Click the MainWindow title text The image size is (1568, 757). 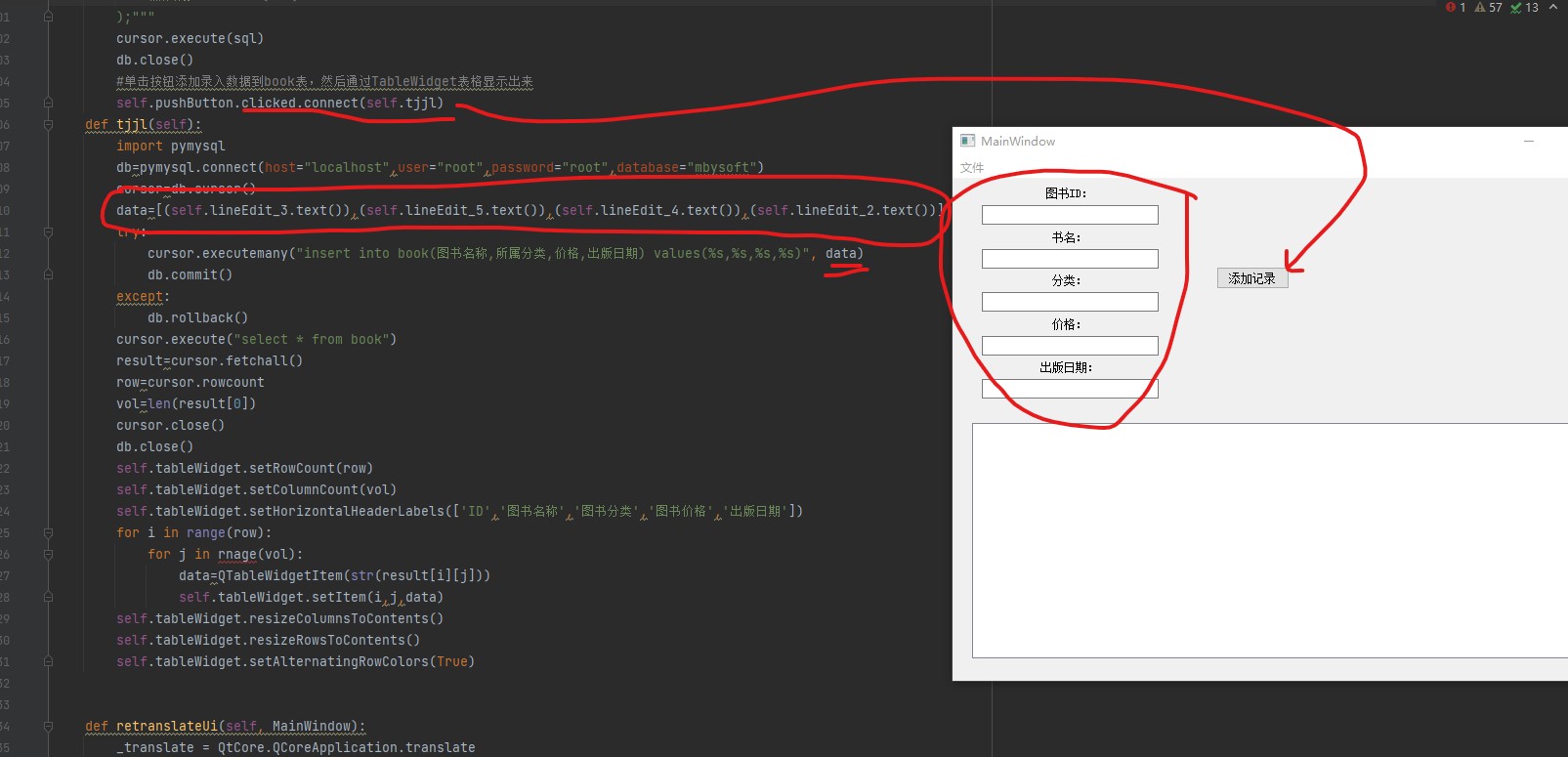click(x=1018, y=141)
